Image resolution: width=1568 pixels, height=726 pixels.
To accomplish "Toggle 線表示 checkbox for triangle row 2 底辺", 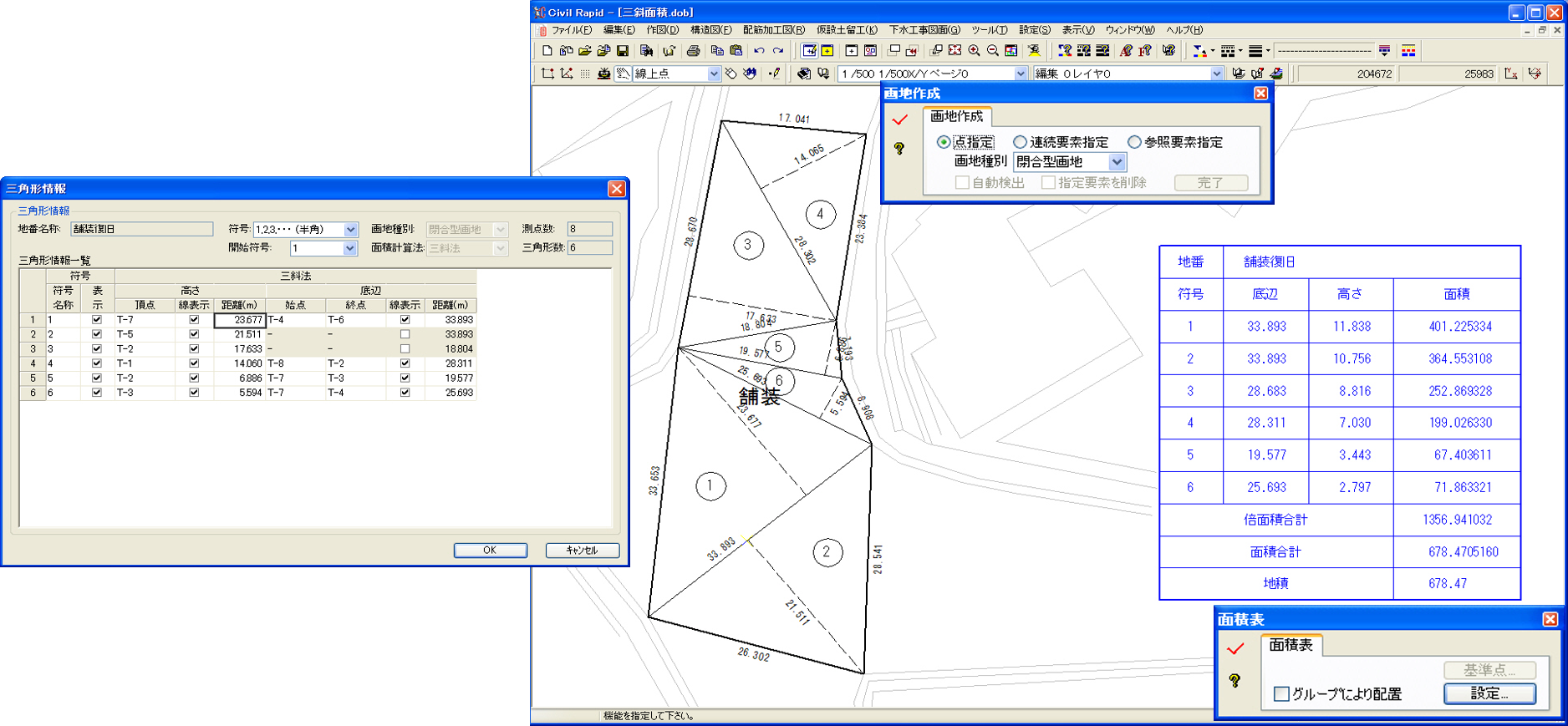I will pyautogui.click(x=405, y=334).
